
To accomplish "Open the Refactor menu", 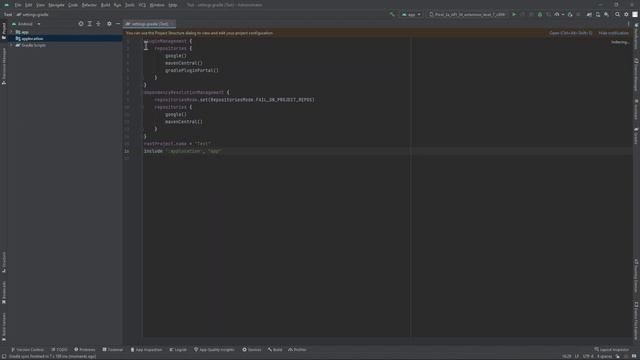I will coord(89,5).
